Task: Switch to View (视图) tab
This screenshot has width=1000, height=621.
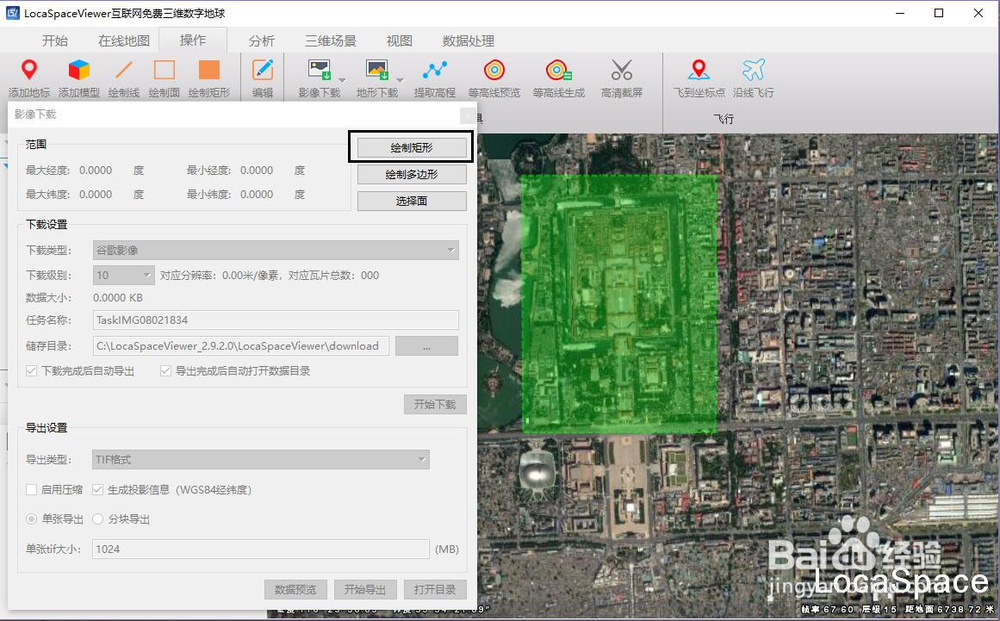Action: [x=399, y=41]
